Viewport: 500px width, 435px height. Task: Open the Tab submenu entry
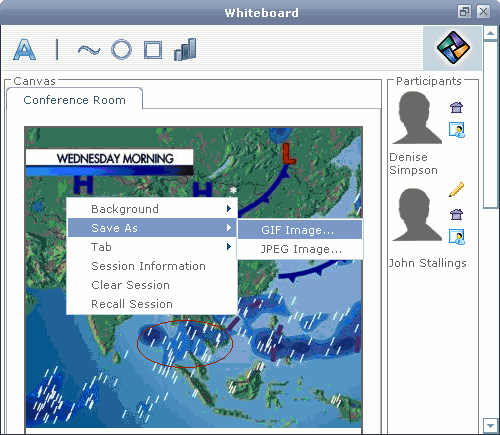(x=153, y=247)
